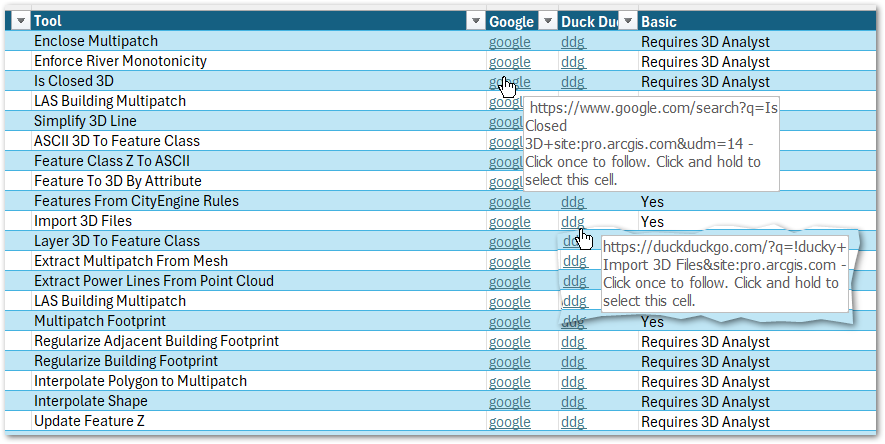Open google link for Features From CityEngine Rules
This screenshot has height=444, width=885.
(509, 202)
